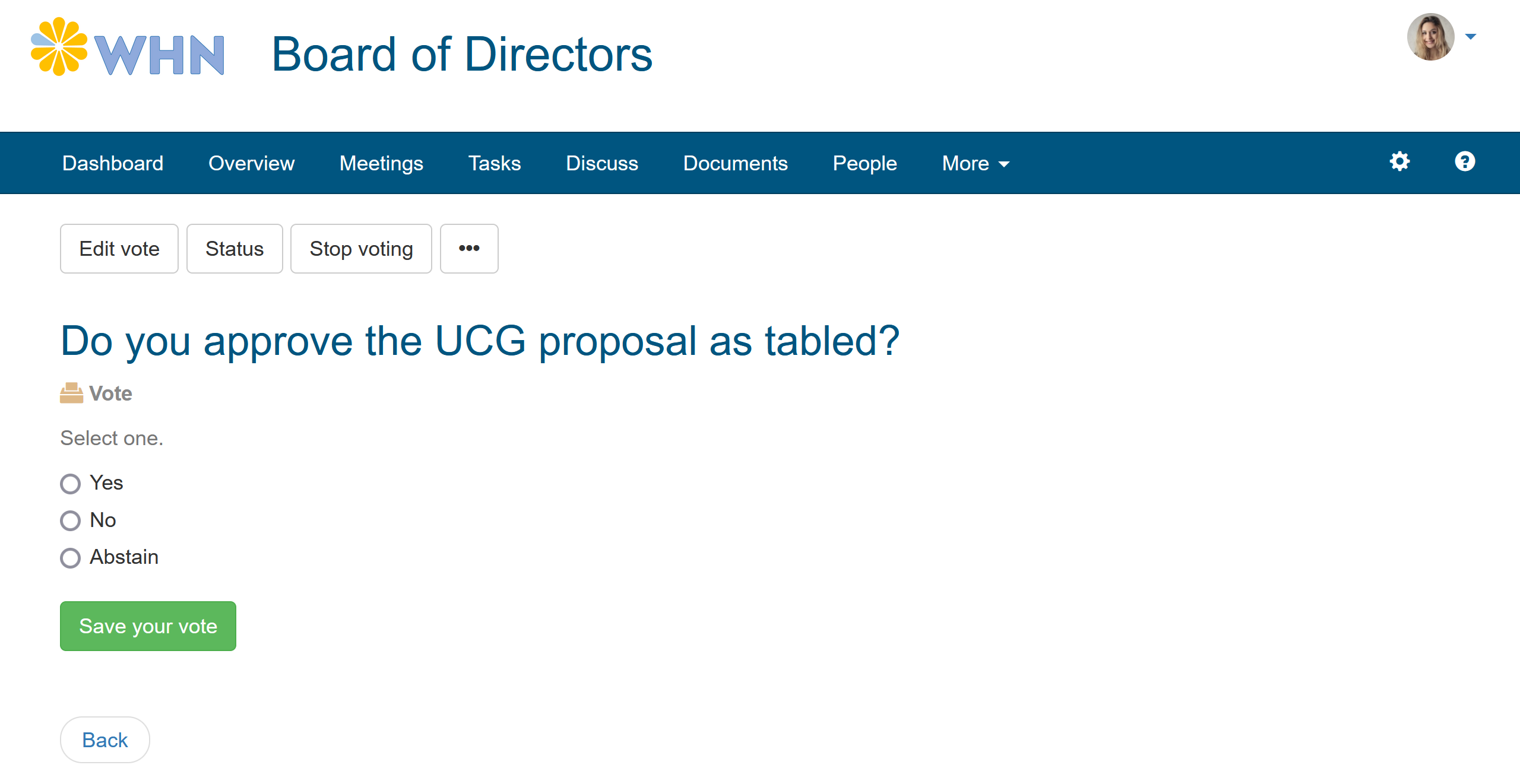The image size is (1520, 784).
Task: Click Save your vote button
Action: [x=148, y=626]
